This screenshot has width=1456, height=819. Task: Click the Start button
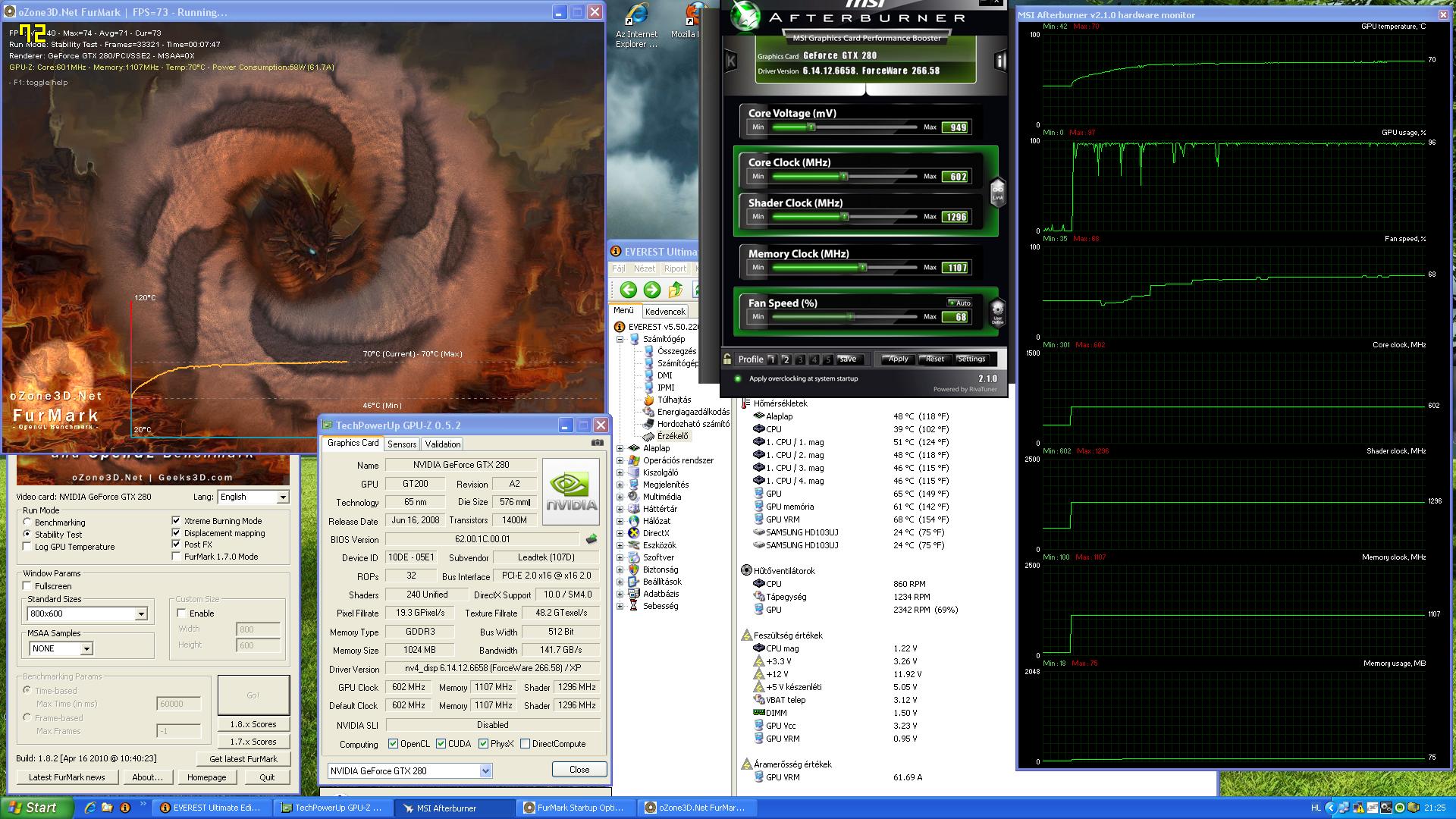click(x=36, y=808)
